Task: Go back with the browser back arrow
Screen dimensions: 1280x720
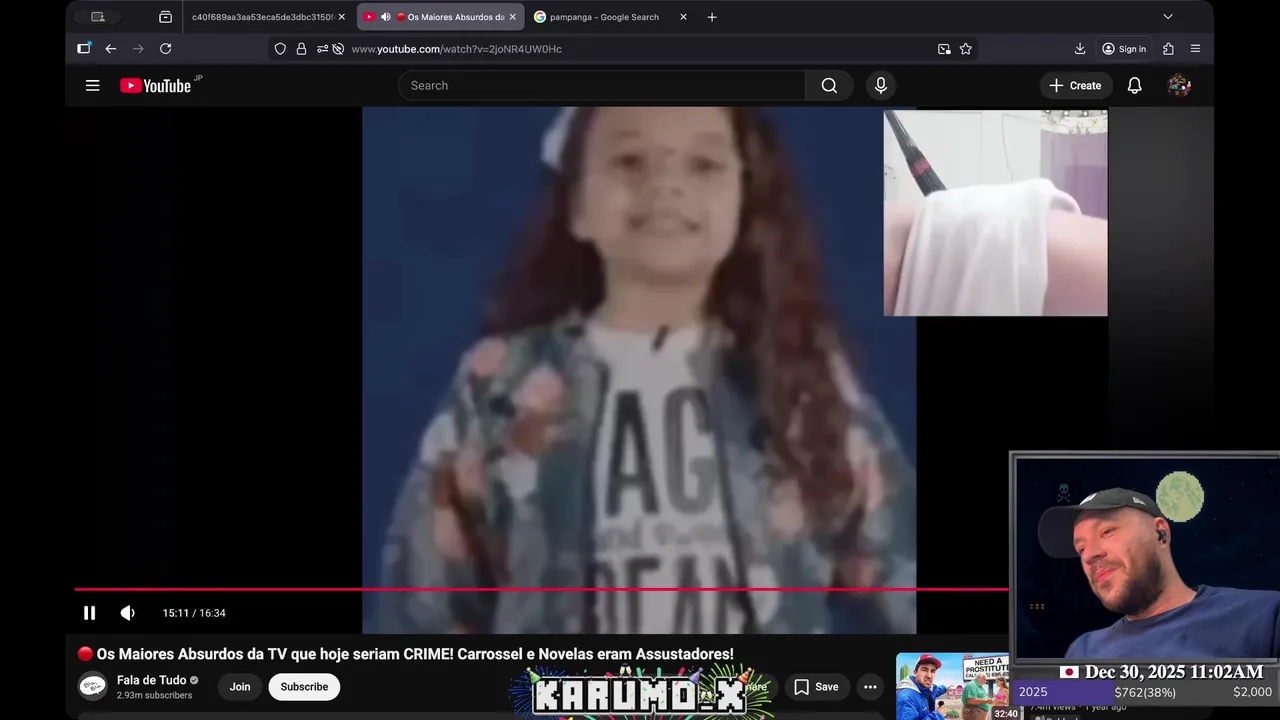Action: [111, 49]
